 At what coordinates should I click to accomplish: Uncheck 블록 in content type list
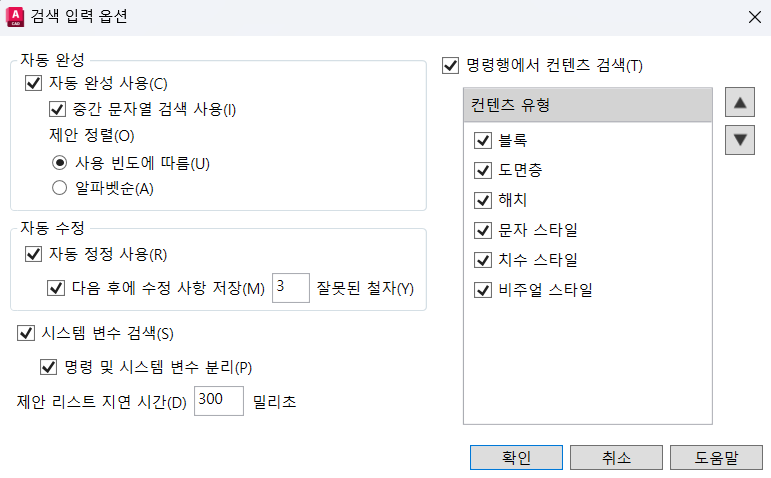(483, 140)
